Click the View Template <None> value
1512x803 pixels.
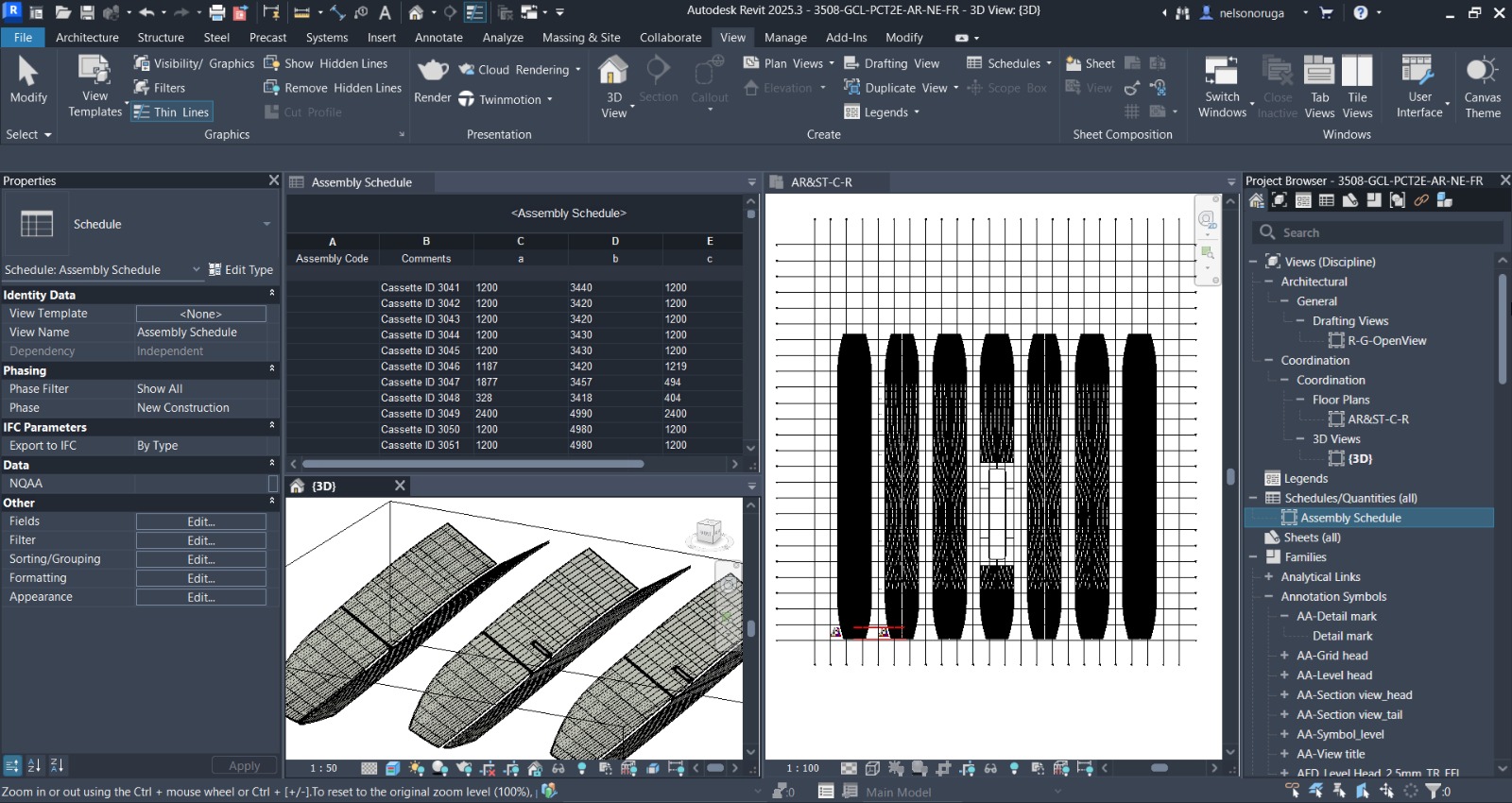click(201, 314)
